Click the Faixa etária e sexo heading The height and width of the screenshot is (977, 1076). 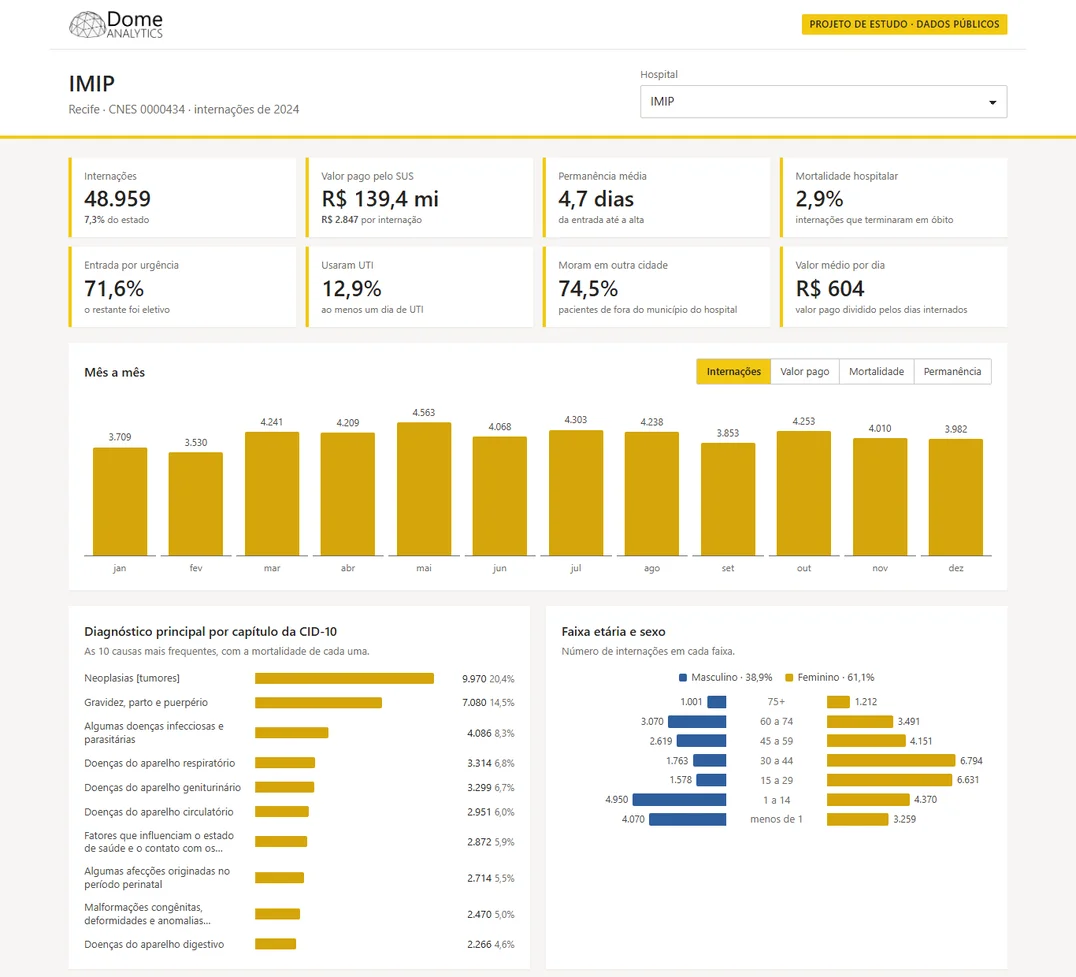613,632
